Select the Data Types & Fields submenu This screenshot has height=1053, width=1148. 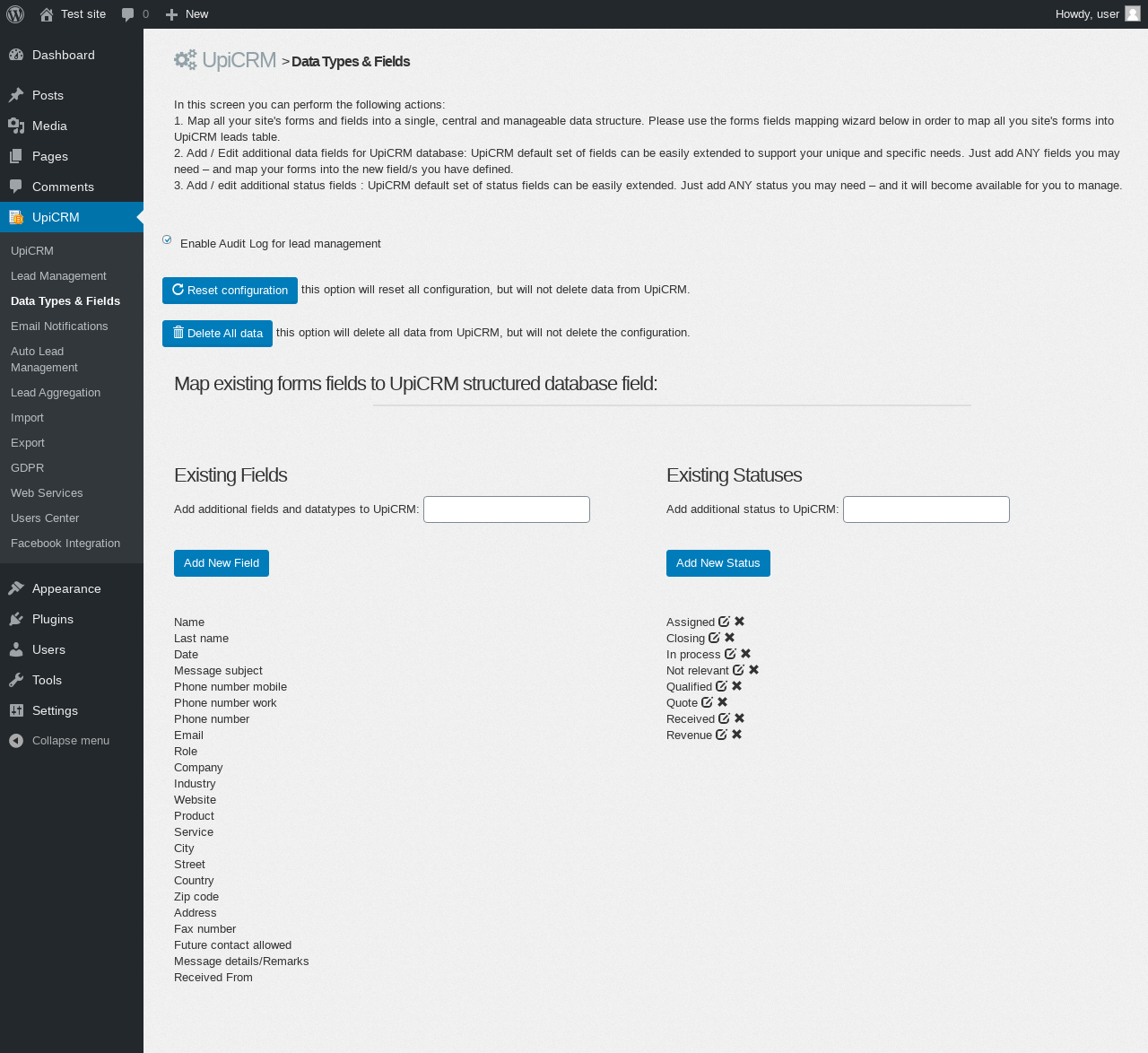72,301
